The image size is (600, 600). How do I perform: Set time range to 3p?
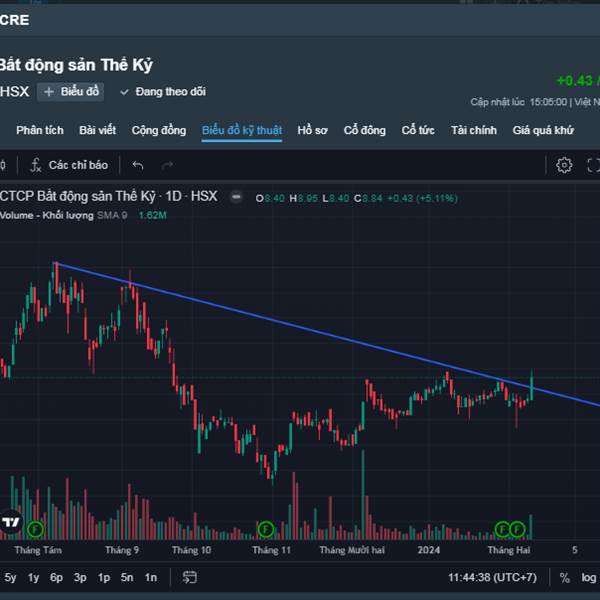(x=80, y=577)
